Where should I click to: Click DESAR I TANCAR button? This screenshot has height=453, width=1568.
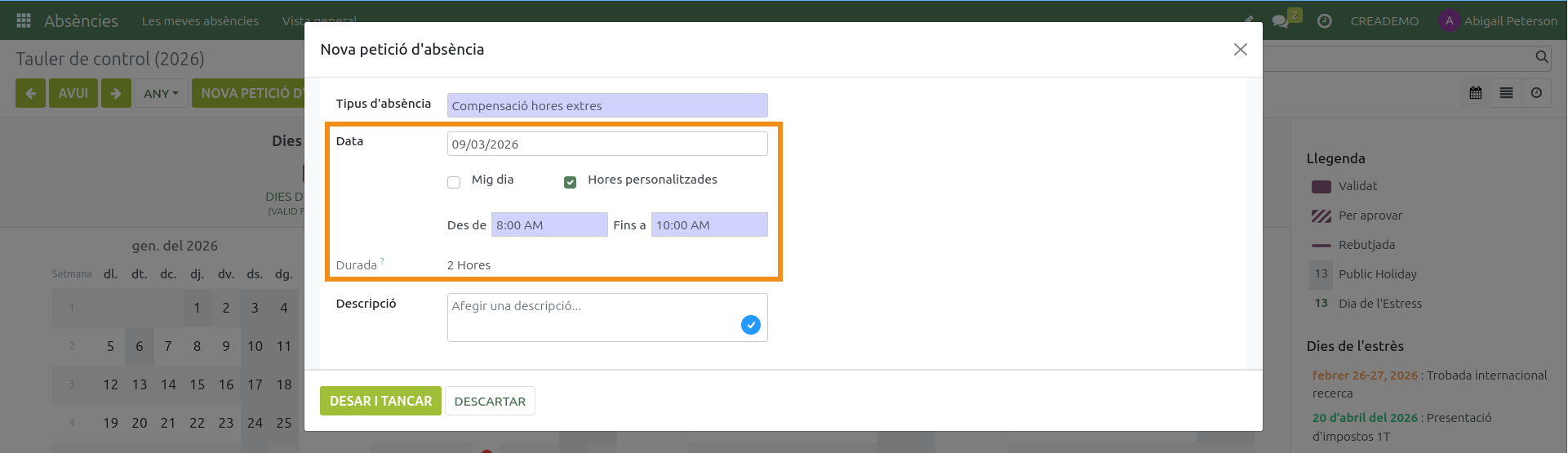pos(380,401)
